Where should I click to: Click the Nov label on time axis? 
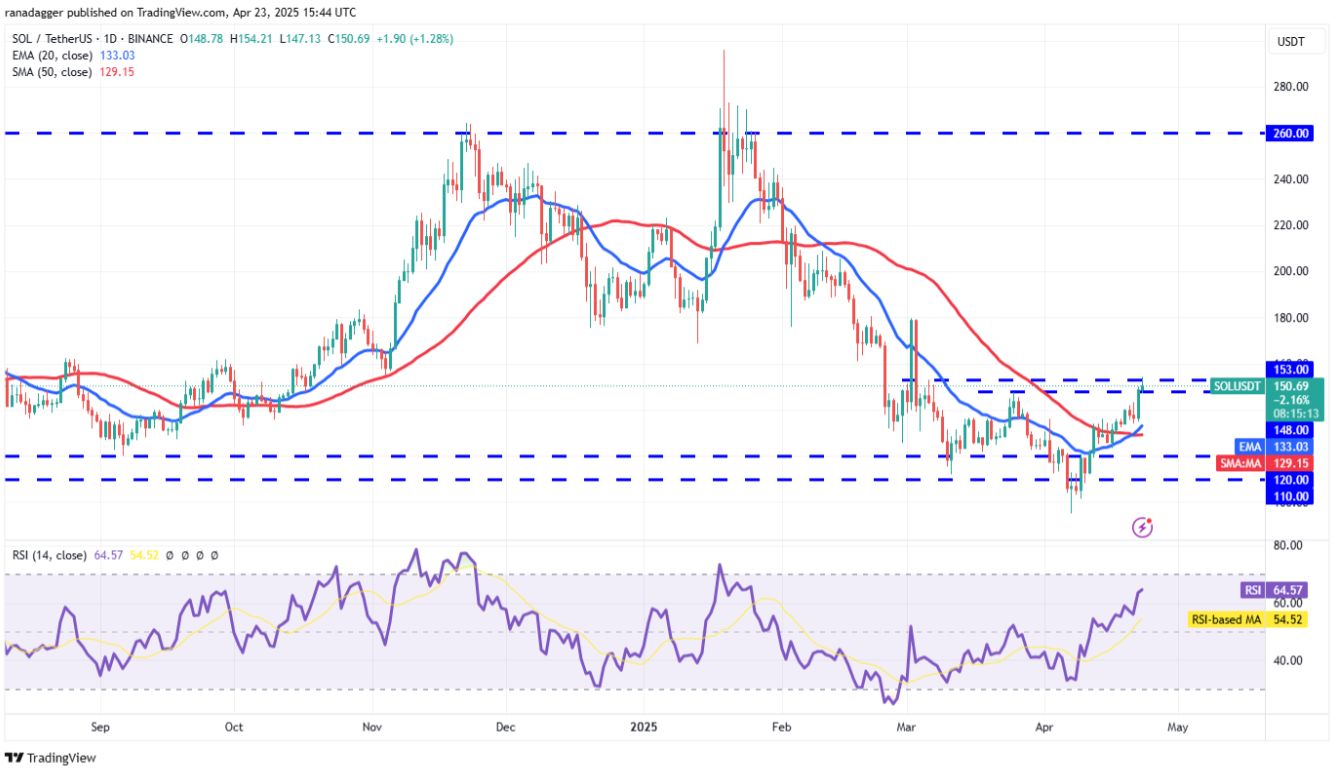pyautogui.click(x=371, y=727)
